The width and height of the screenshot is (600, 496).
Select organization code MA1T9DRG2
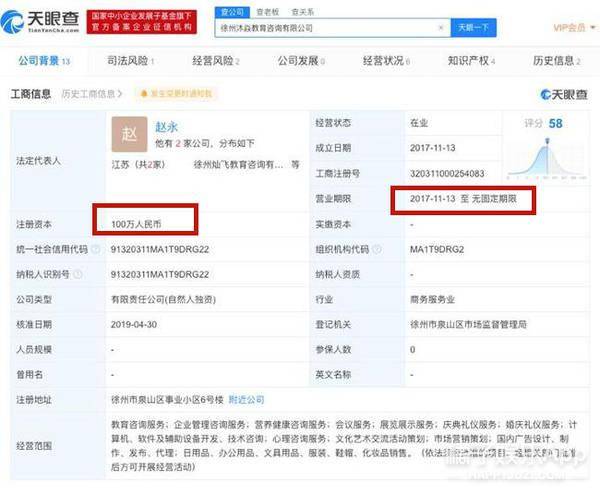(437, 250)
